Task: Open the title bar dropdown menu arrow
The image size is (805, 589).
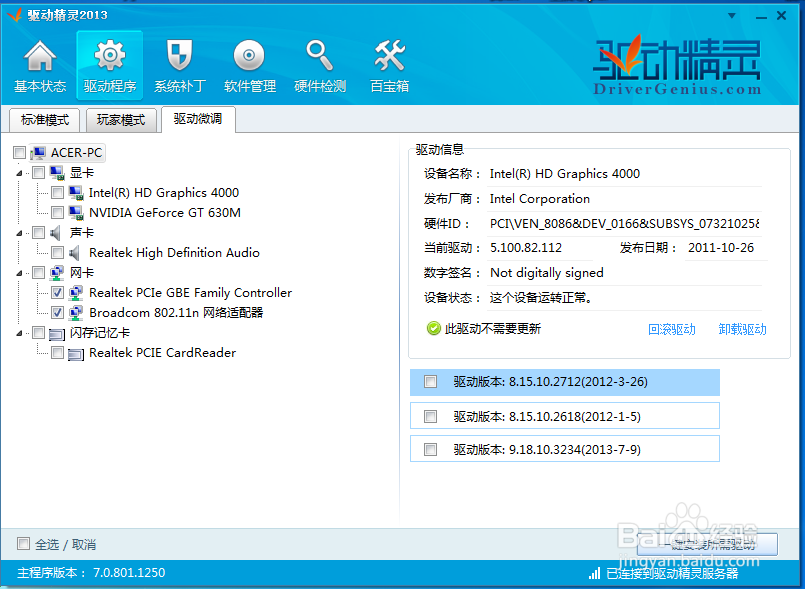Action: 732,15
